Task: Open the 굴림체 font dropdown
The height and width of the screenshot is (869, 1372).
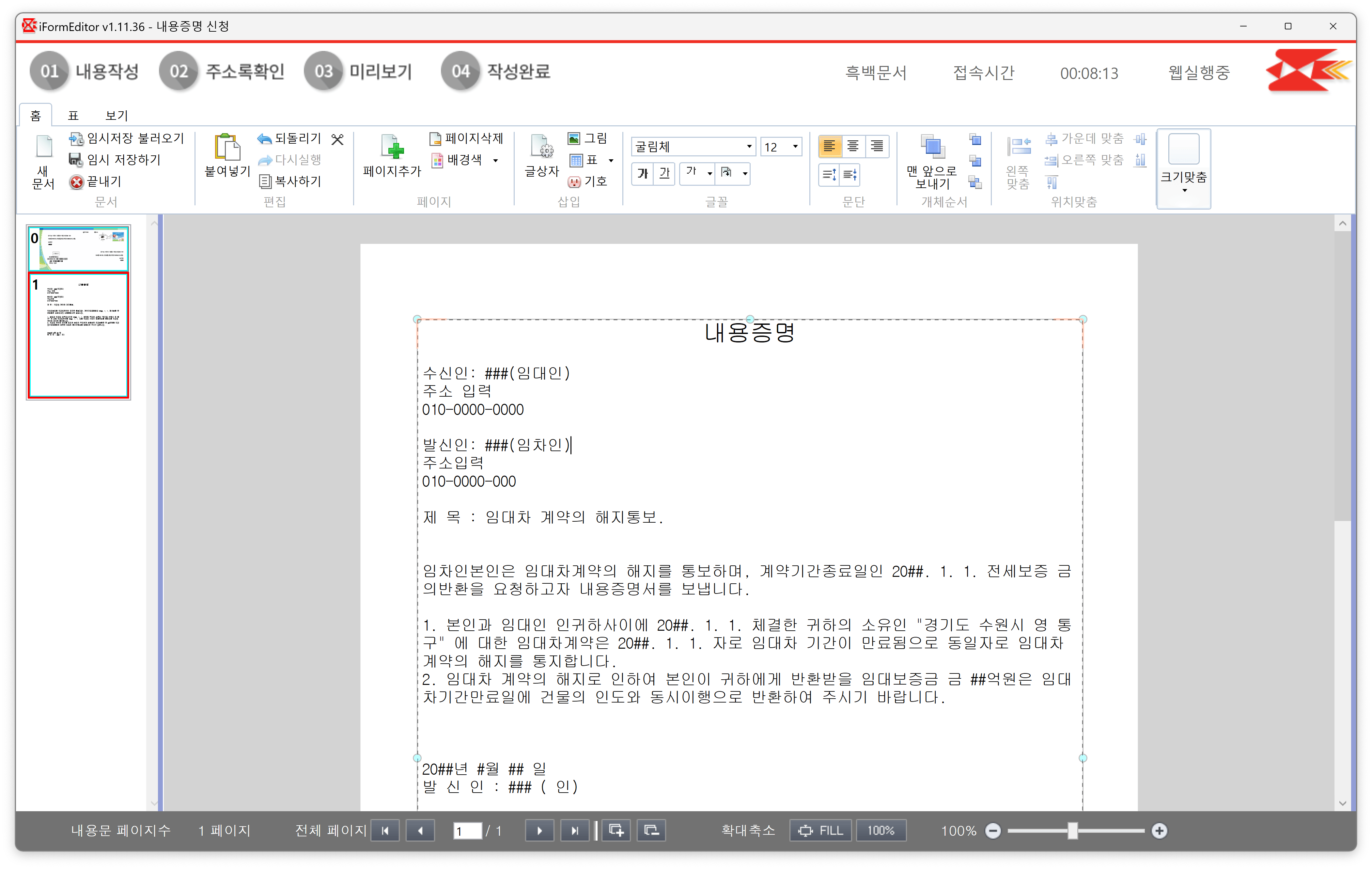Action: [x=749, y=147]
